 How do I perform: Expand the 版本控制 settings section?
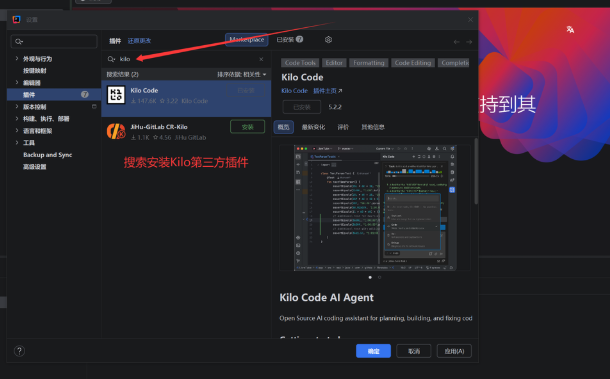click(x=17, y=106)
